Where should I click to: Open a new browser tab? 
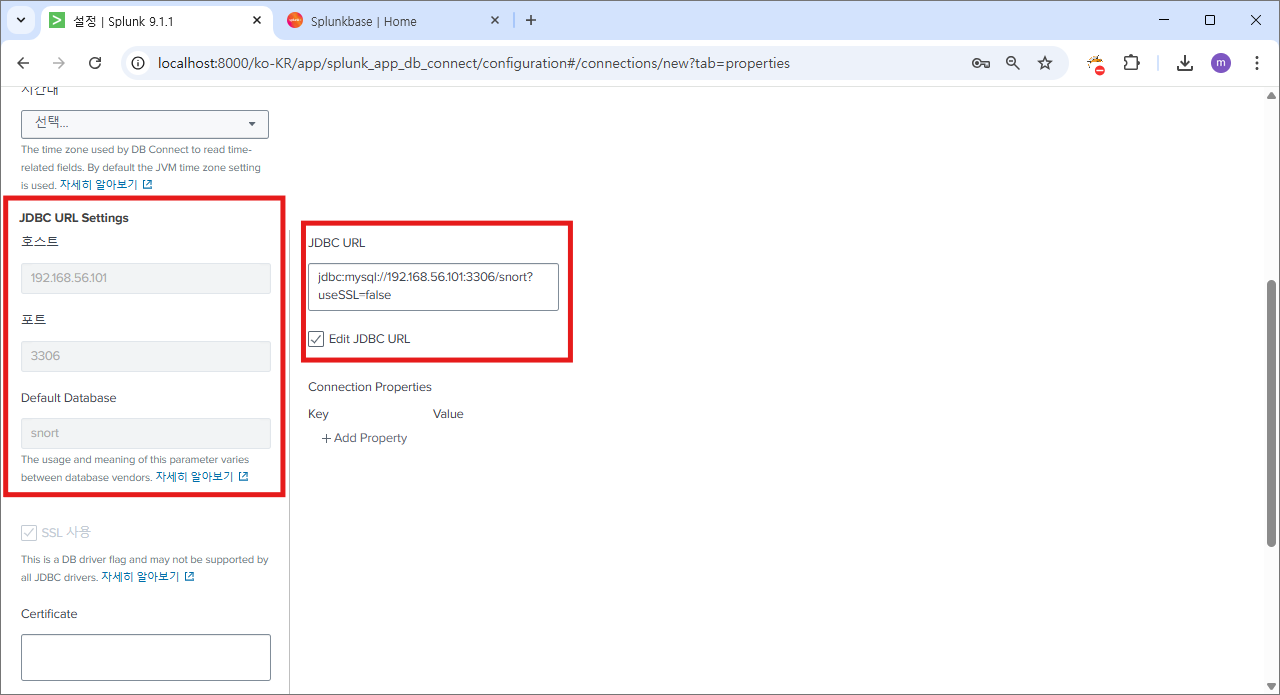click(x=531, y=20)
